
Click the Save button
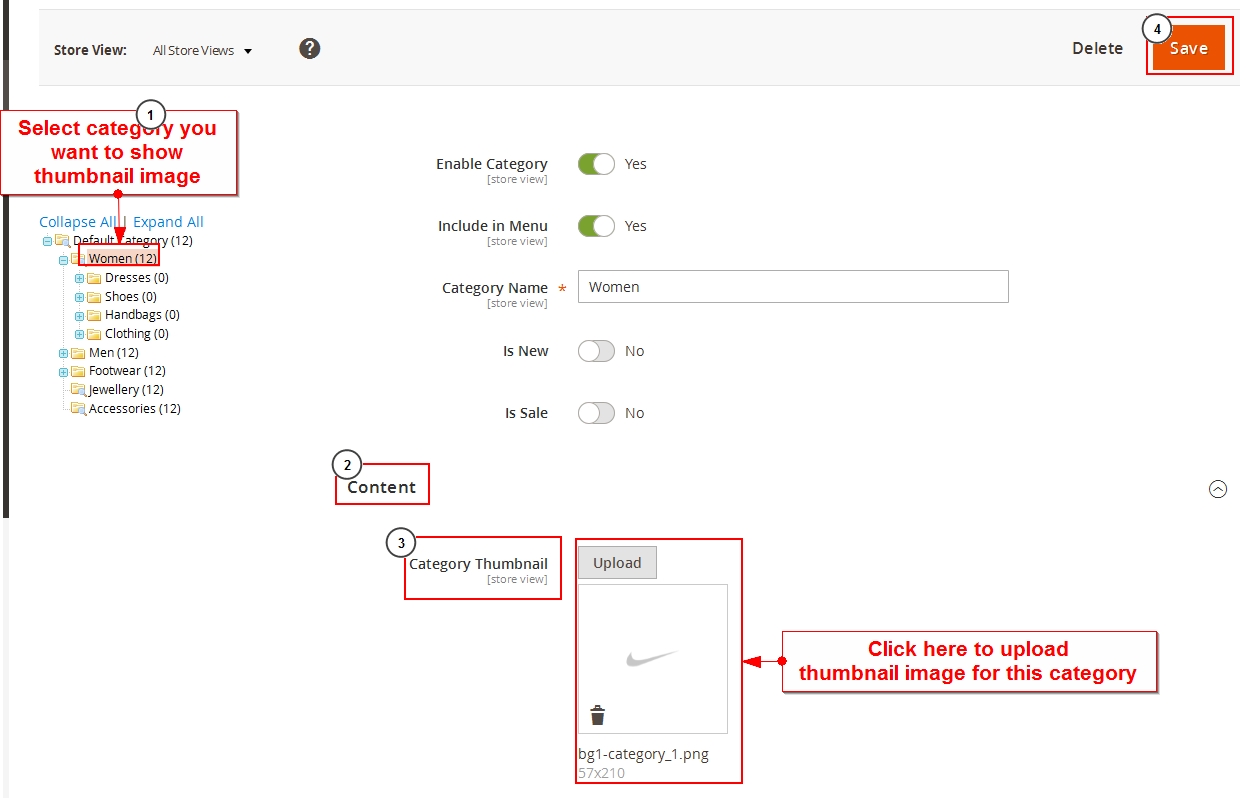tap(1188, 48)
